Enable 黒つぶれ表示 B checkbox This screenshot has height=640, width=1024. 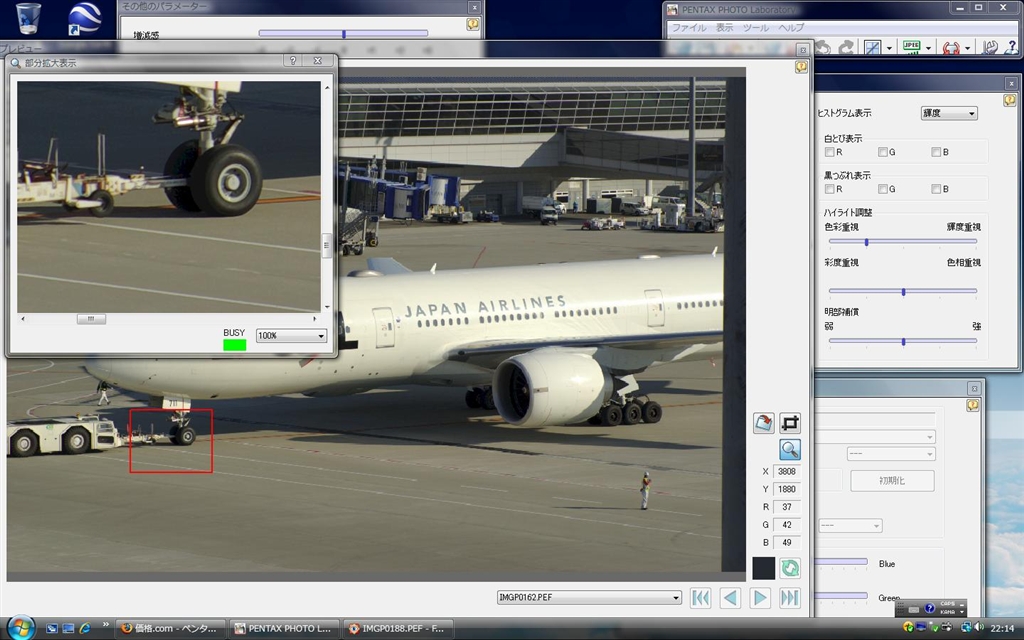936,189
